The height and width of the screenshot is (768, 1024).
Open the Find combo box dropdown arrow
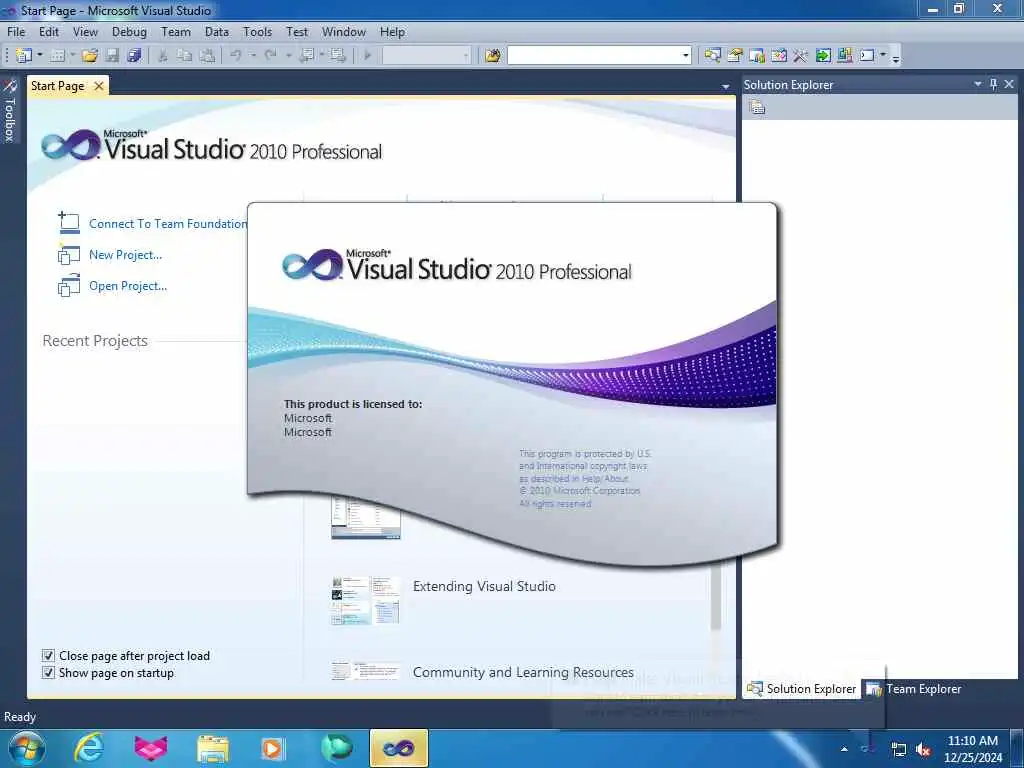(685, 56)
